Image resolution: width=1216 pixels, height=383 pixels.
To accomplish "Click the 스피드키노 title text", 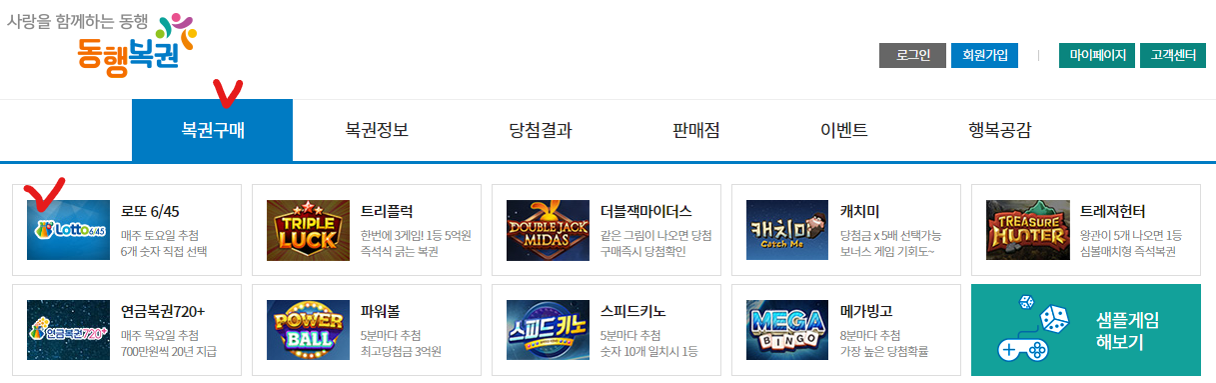I will point(633,311).
